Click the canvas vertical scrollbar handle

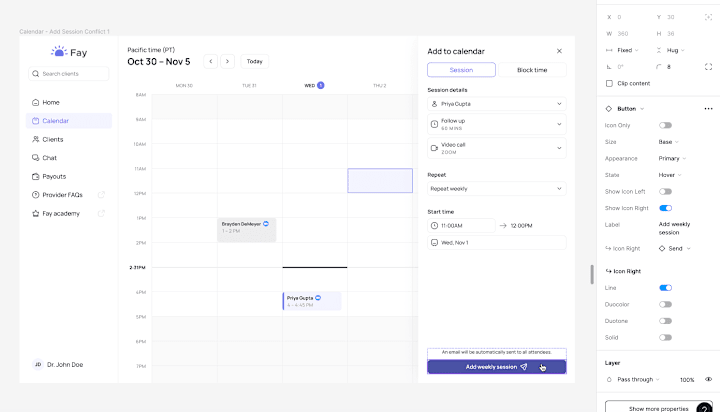click(x=592, y=275)
